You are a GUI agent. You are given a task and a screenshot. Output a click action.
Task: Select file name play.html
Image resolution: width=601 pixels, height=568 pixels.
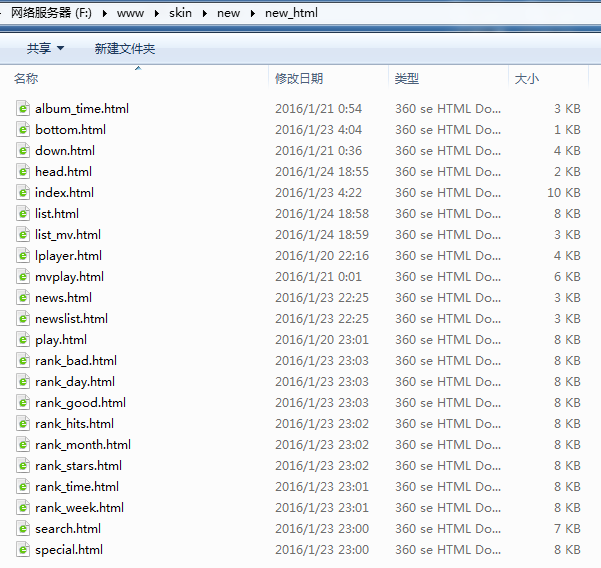point(61,340)
